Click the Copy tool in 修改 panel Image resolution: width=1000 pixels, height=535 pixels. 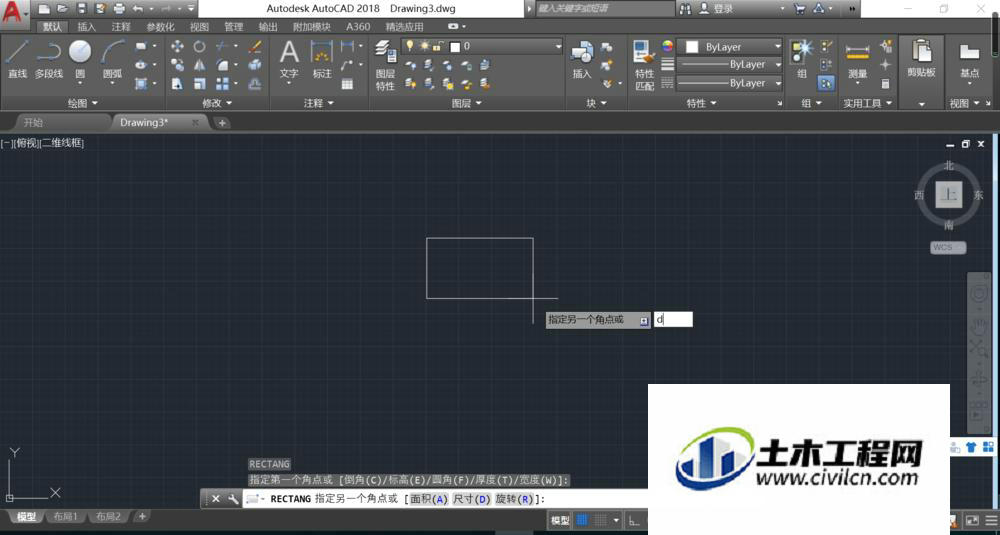[177, 65]
